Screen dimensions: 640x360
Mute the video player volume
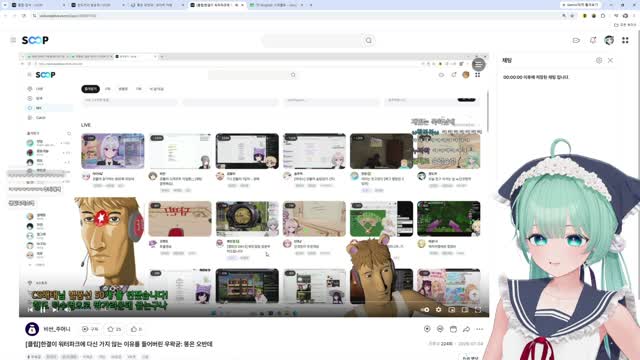(x=67, y=310)
